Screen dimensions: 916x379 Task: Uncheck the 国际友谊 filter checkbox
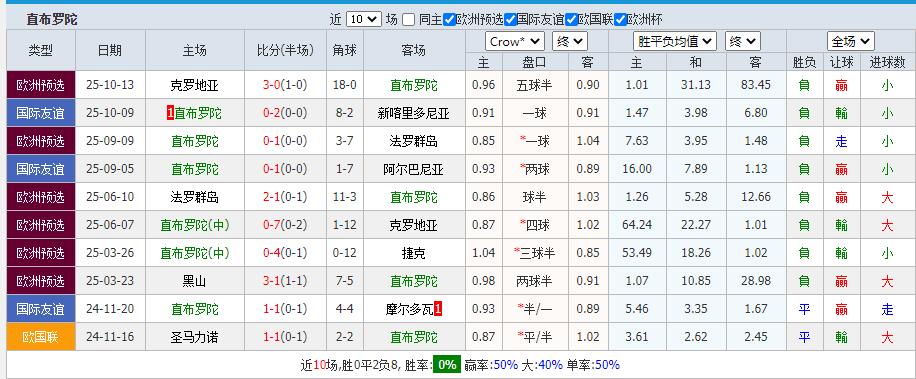pyautogui.click(x=510, y=19)
